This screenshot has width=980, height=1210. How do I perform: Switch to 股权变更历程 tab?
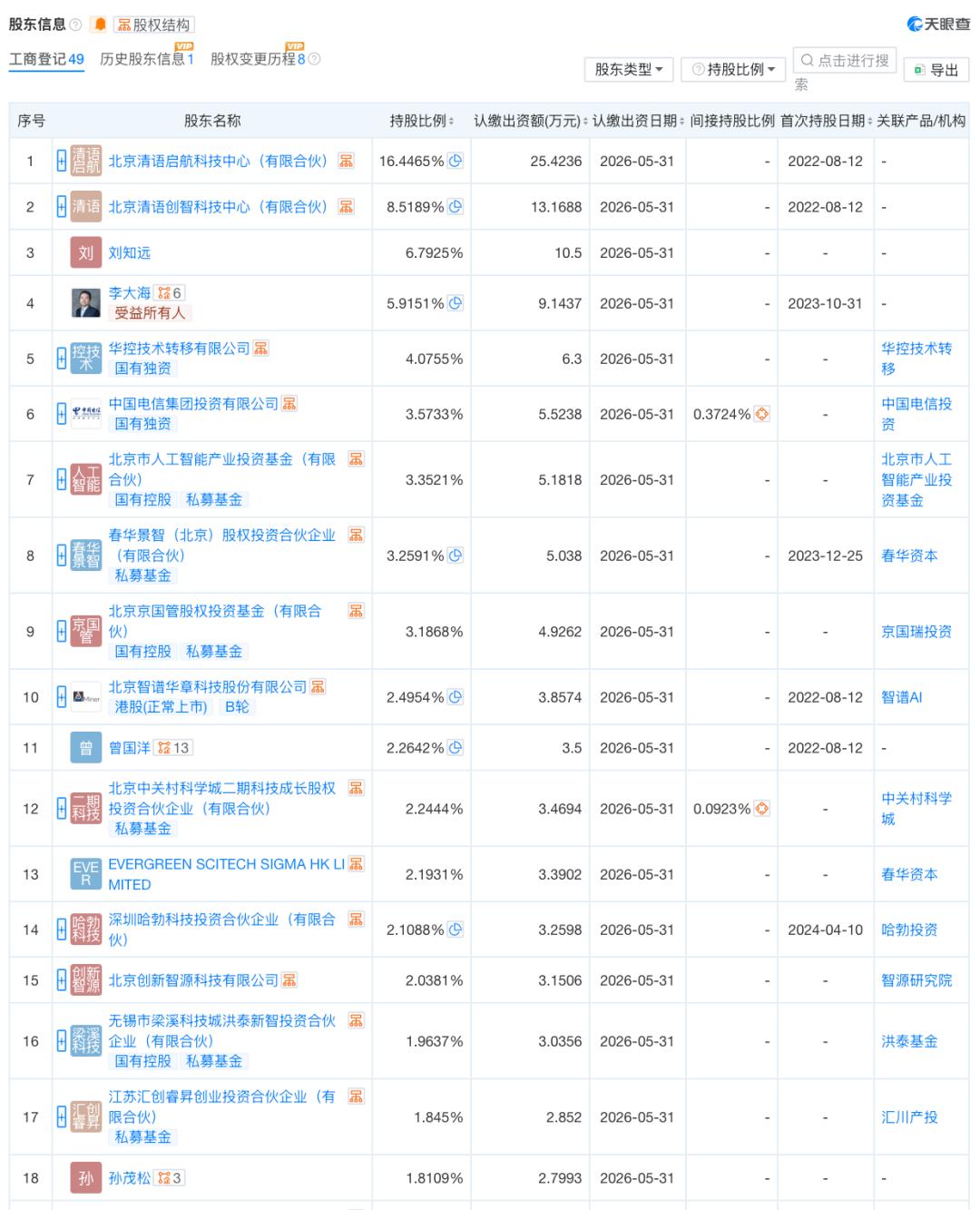[x=258, y=59]
